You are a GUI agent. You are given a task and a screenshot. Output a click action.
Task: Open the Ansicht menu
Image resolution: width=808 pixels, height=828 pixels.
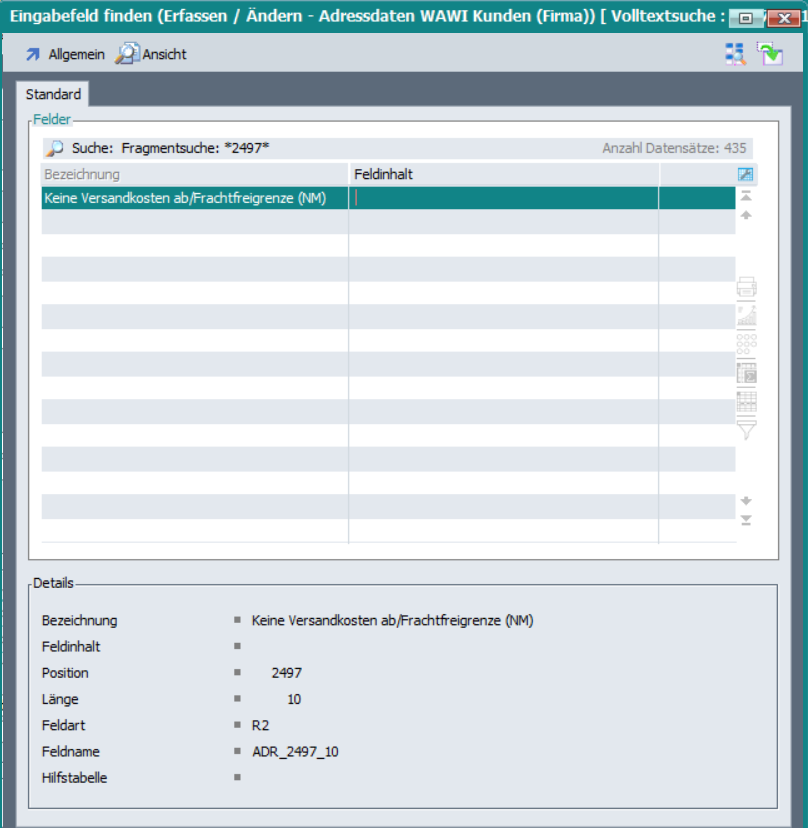coord(152,54)
